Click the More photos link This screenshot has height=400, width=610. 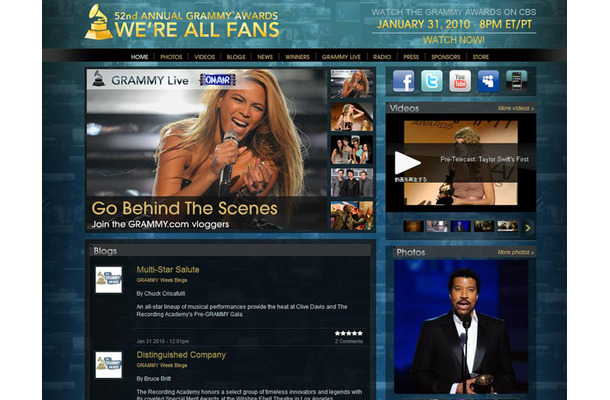click(x=515, y=252)
